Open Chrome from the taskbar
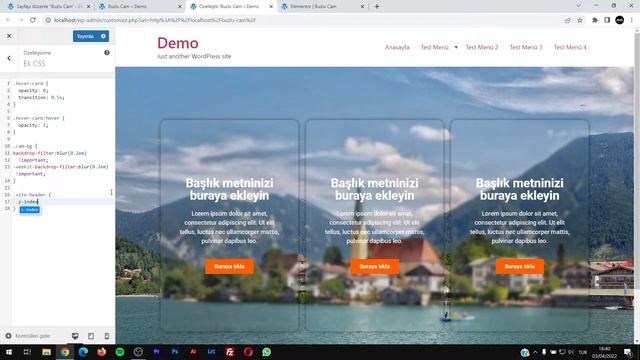The width and height of the screenshot is (640, 360). 65,352
